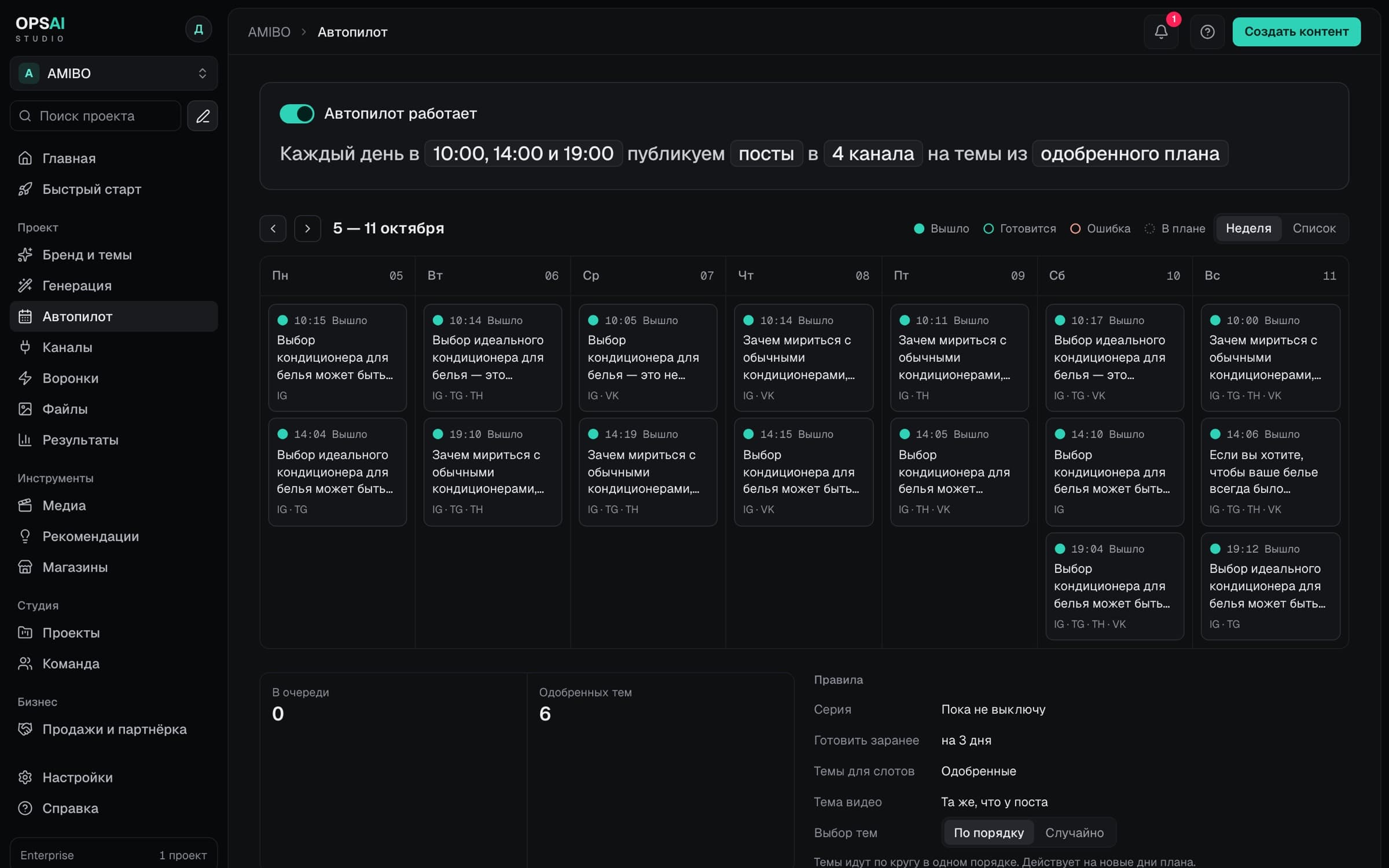The width and height of the screenshot is (1389, 868).
Task: Click the rocket icon for Быстрый старт
Action: [25, 189]
